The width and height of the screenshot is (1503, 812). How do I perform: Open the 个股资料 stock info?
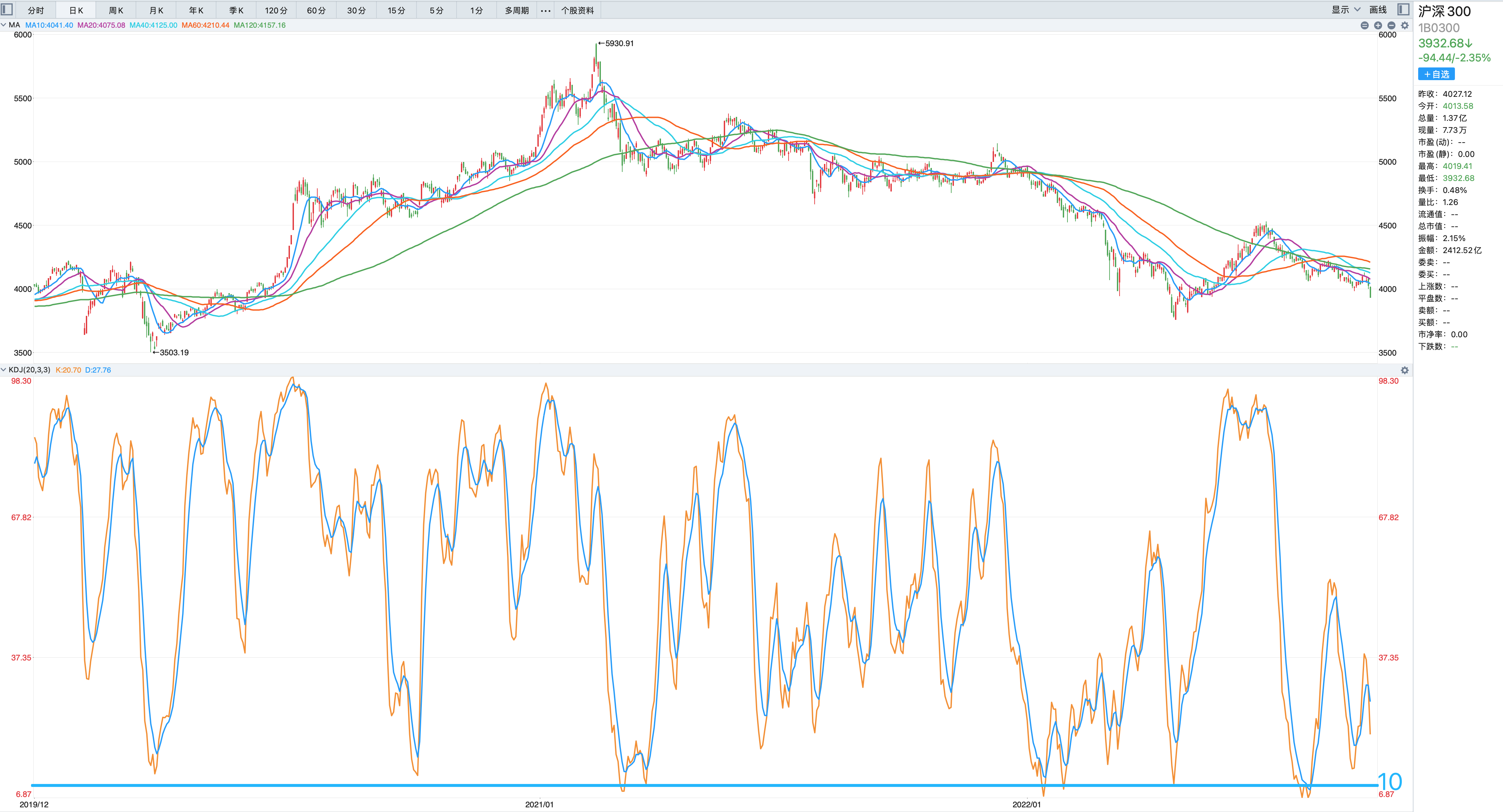(x=577, y=10)
